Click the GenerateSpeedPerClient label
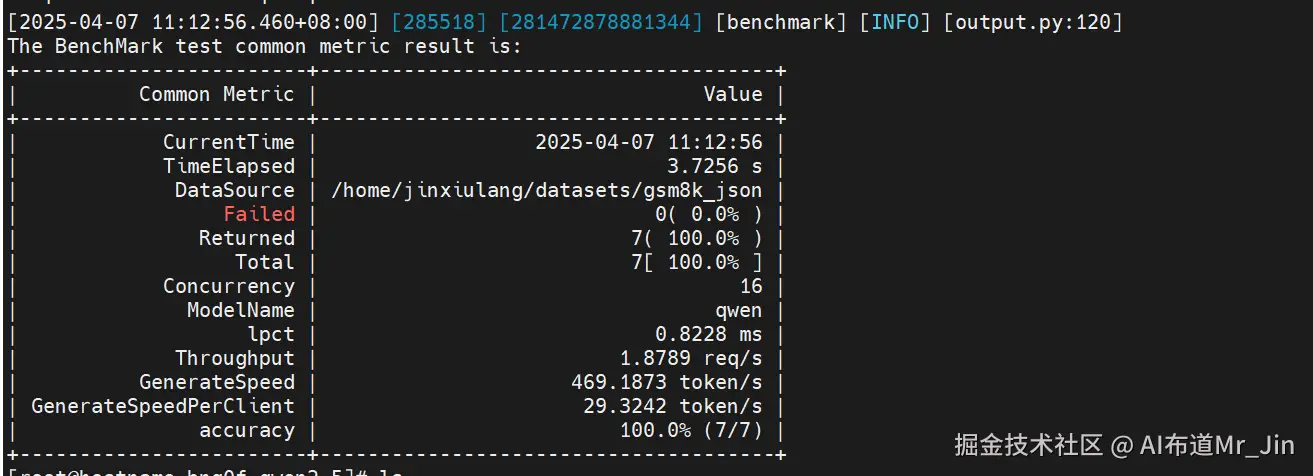This screenshot has width=1313, height=476. pyautogui.click(x=163, y=406)
